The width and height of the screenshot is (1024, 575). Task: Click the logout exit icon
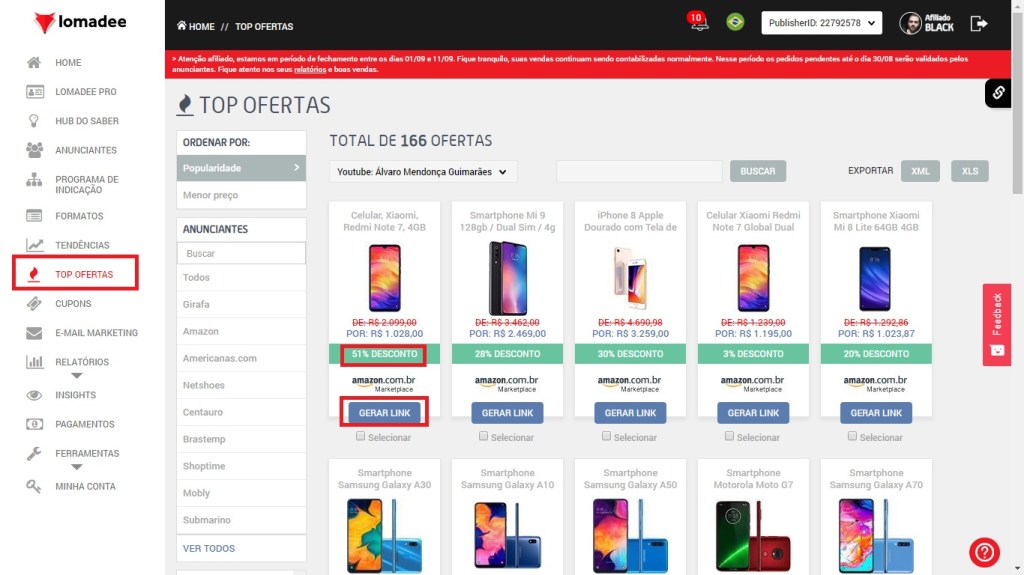(978, 24)
